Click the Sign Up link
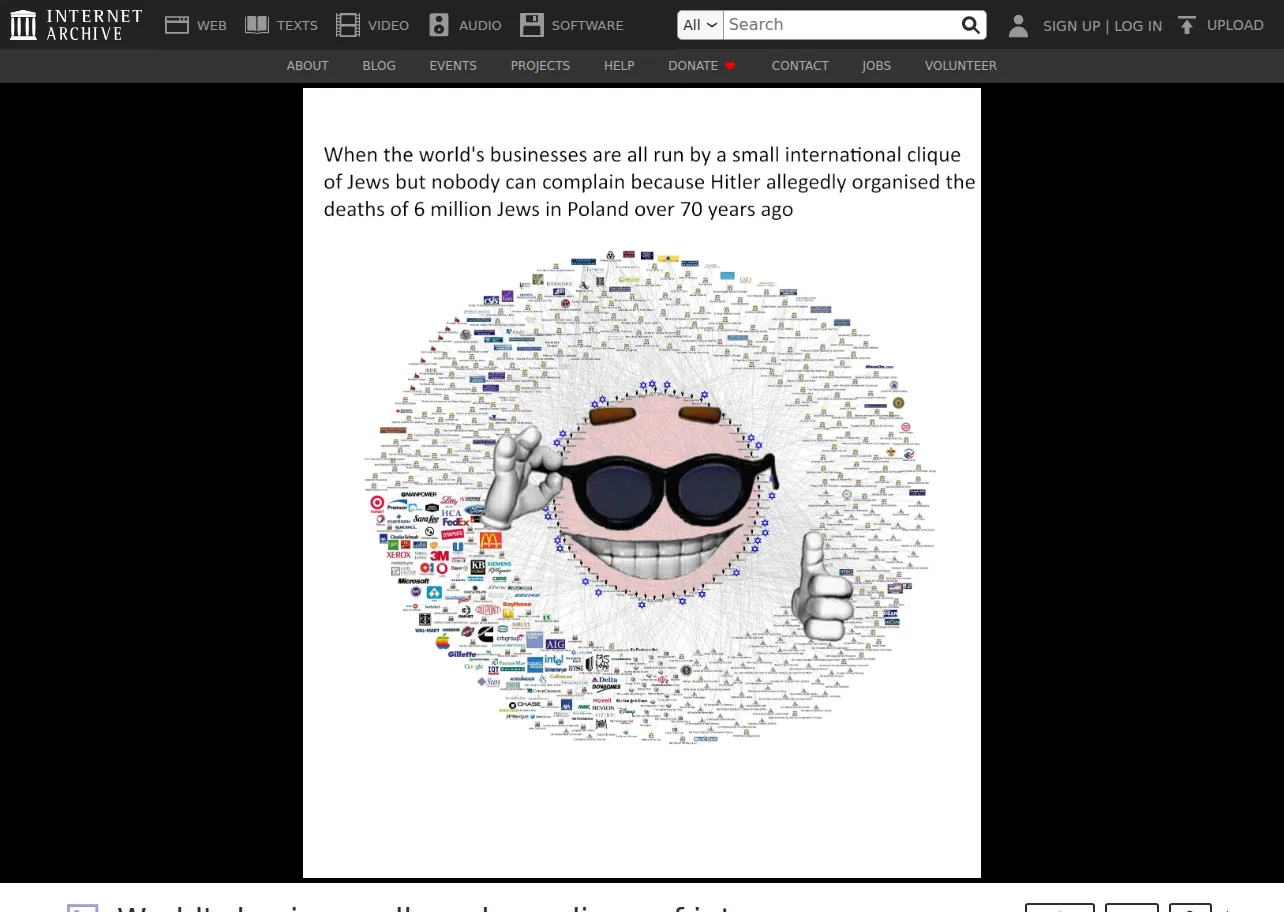This screenshot has height=912, width=1284. pos(1071,26)
